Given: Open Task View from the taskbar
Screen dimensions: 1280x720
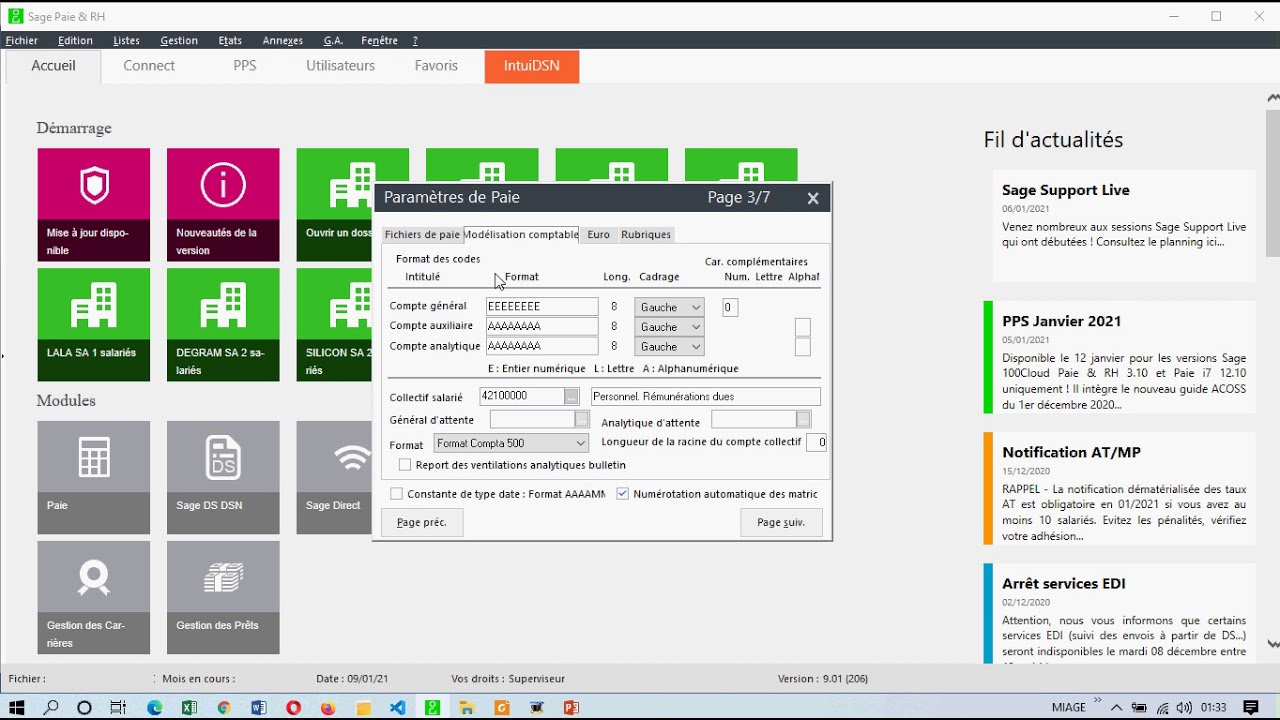Looking at the screenshot, I should click(118, 707).
